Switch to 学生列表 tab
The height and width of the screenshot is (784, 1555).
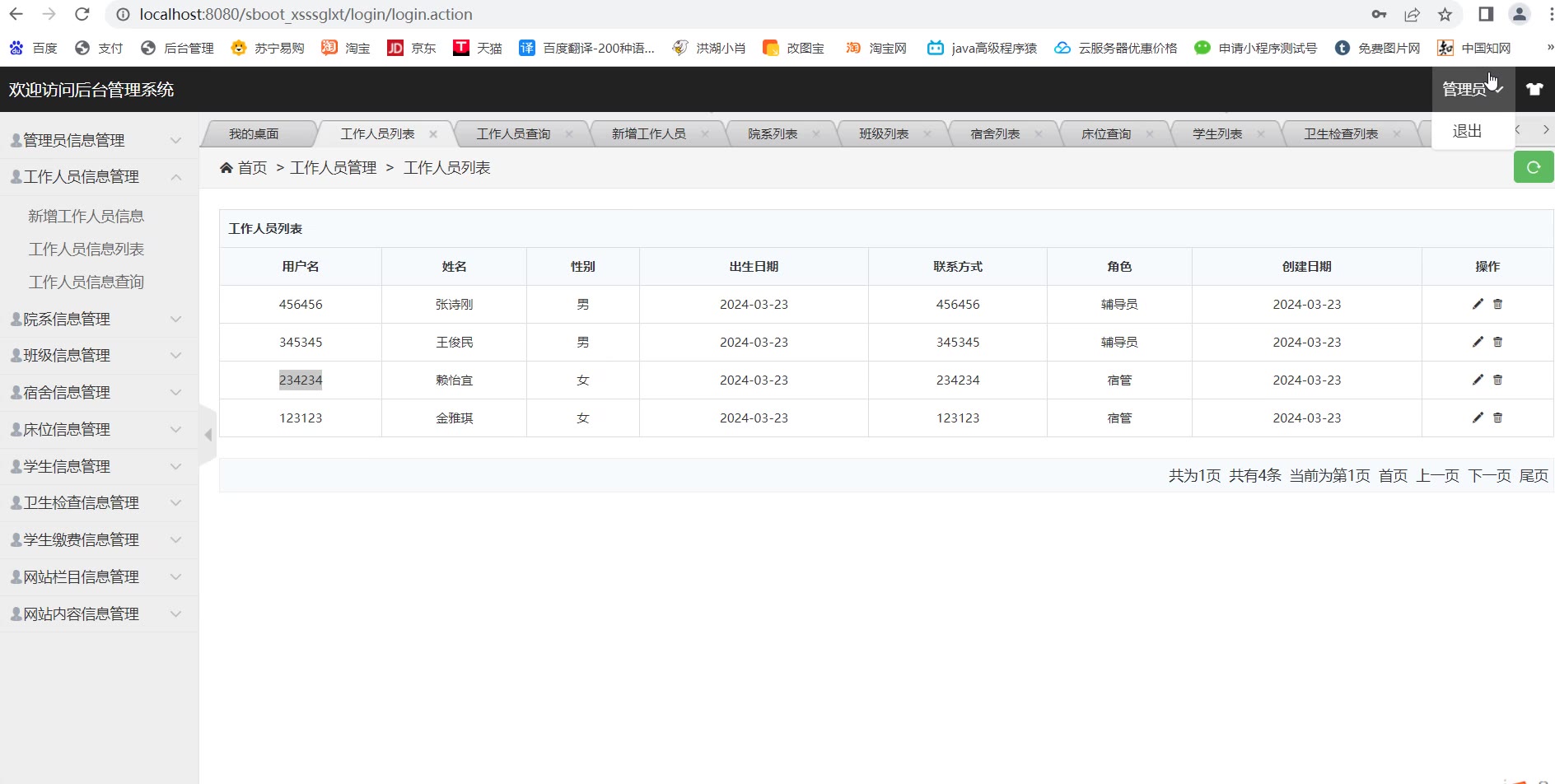point(1217,134)
